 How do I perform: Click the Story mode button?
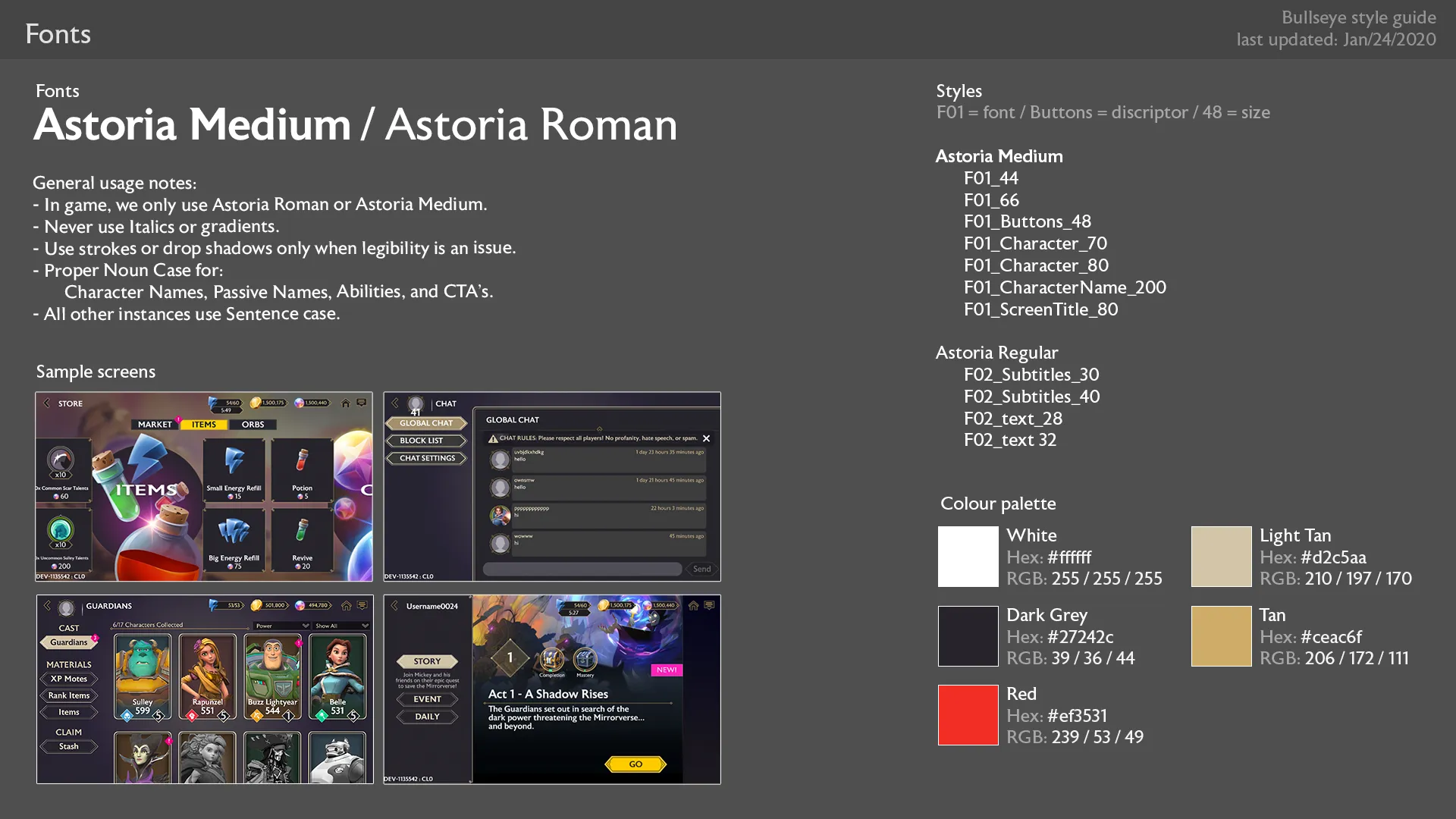pos(427,661)
